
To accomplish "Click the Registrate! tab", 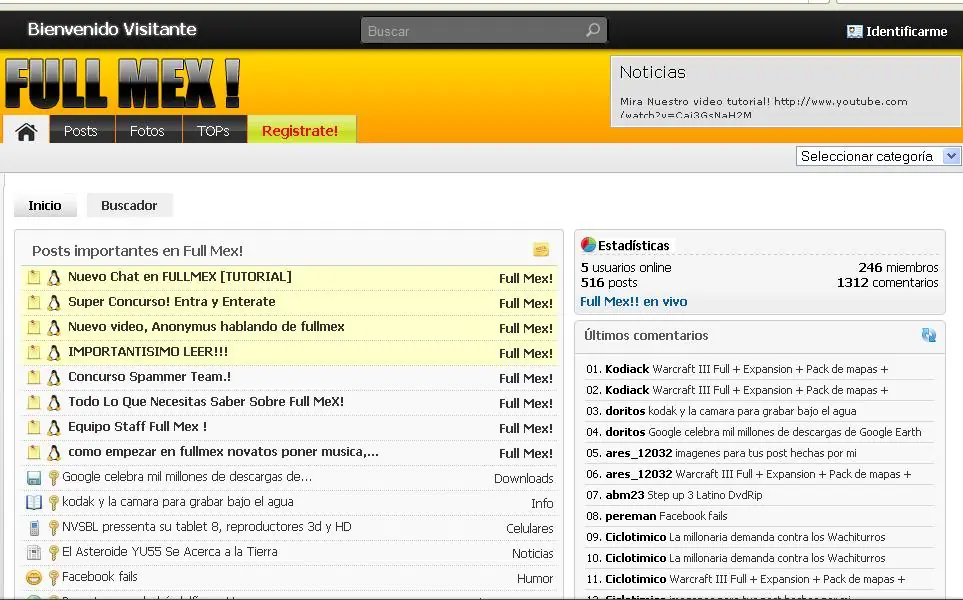I will click(x=300, y=131).
